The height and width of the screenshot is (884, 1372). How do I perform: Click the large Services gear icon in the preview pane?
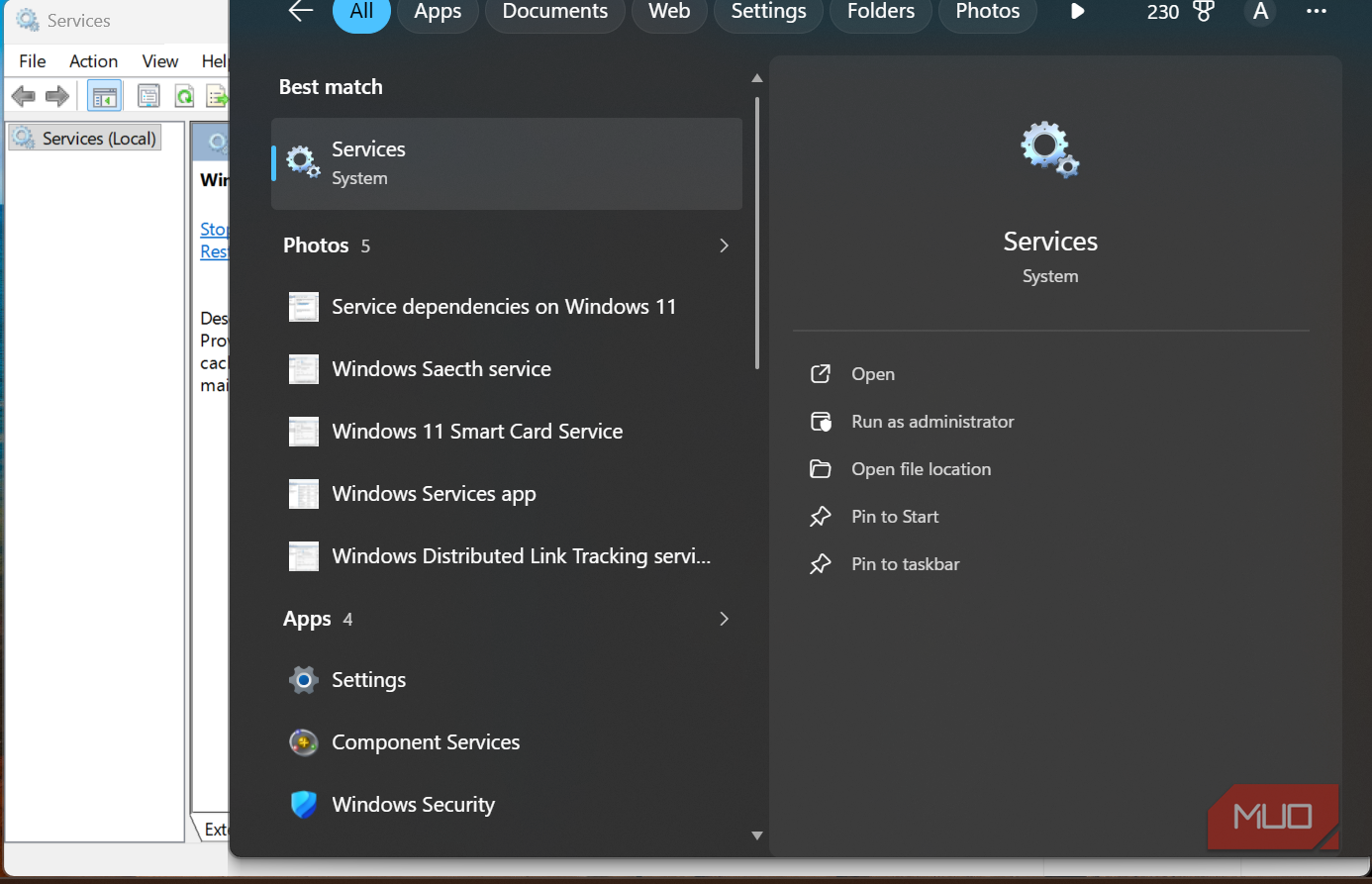(x=1050, y=149)
